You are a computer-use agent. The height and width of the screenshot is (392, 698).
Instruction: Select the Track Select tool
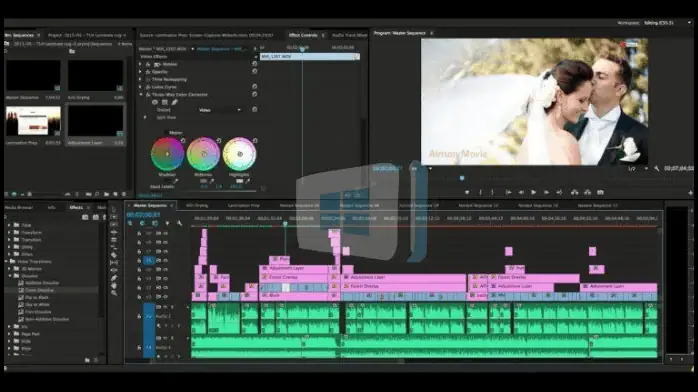114,217
